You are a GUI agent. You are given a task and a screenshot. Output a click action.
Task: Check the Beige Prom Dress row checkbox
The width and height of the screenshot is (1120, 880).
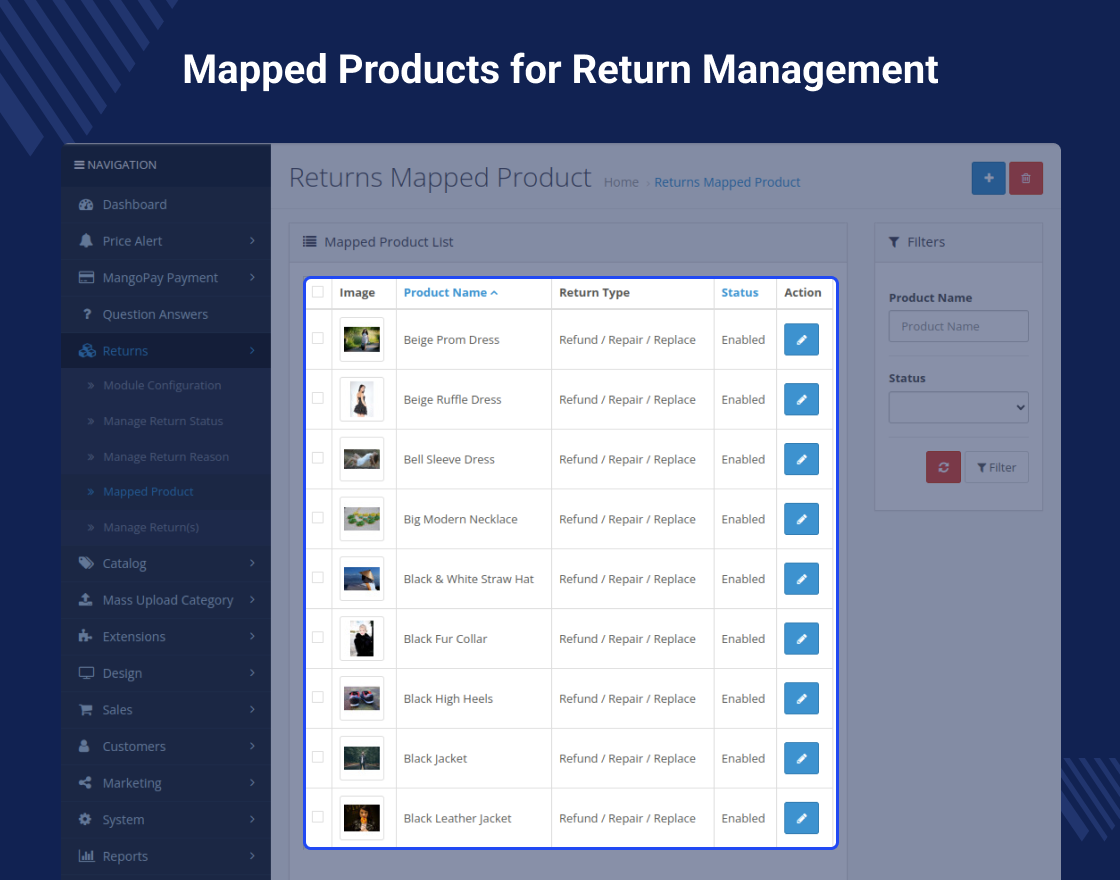pyautogui.click(x=318, y=338)
